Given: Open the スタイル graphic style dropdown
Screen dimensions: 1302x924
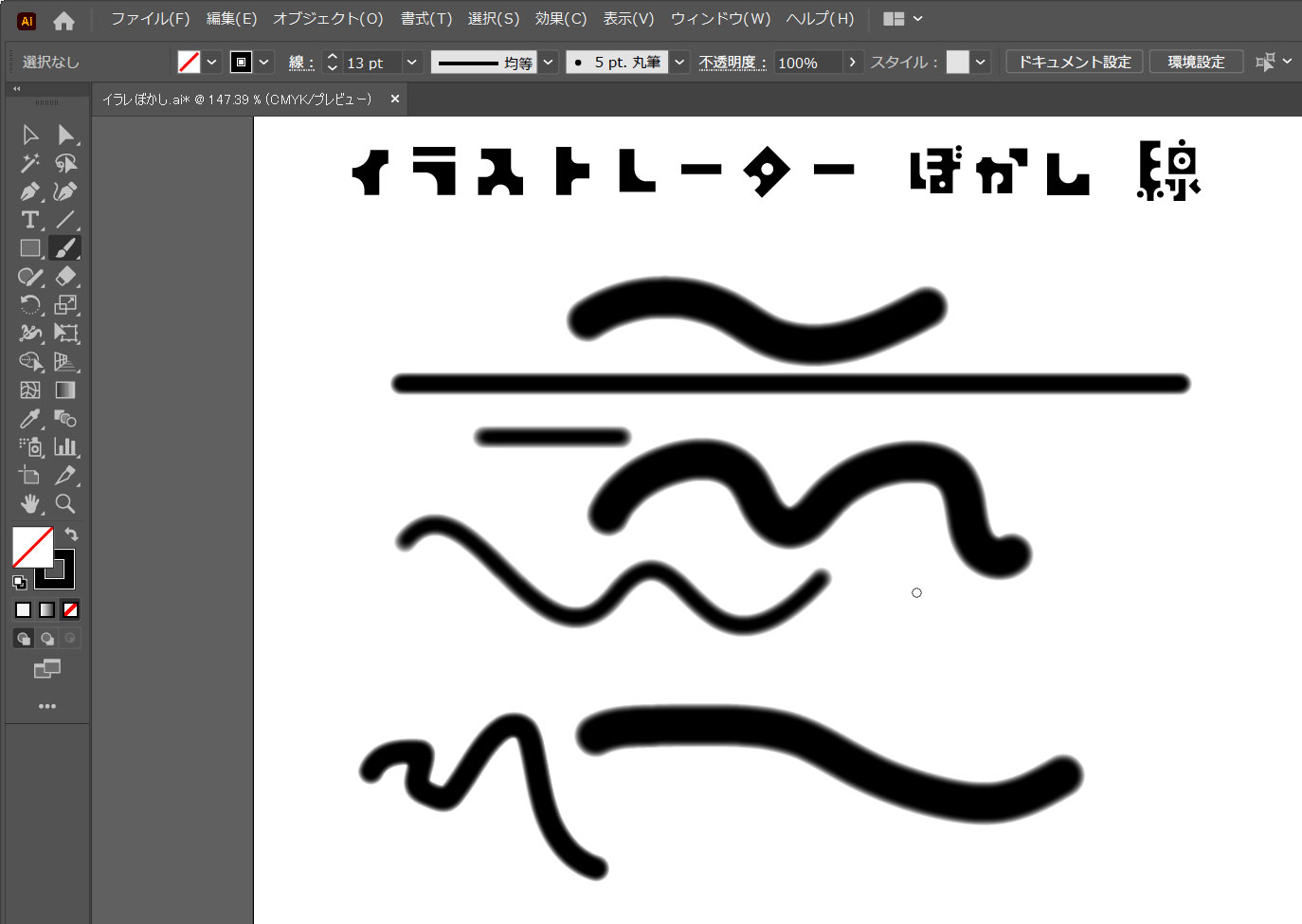Looking at the screenshot, I should [x=981, y=63].
